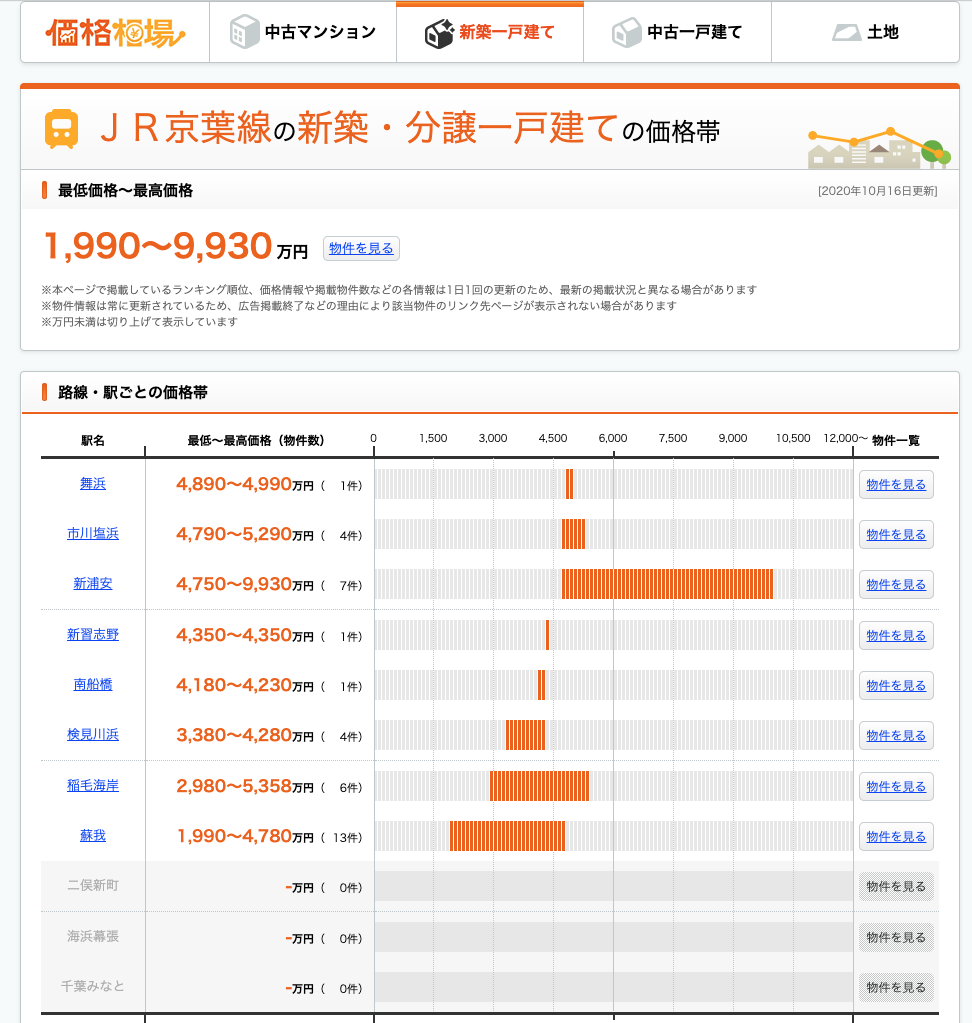Open the 舞浜 station link

tap(93, 484)
